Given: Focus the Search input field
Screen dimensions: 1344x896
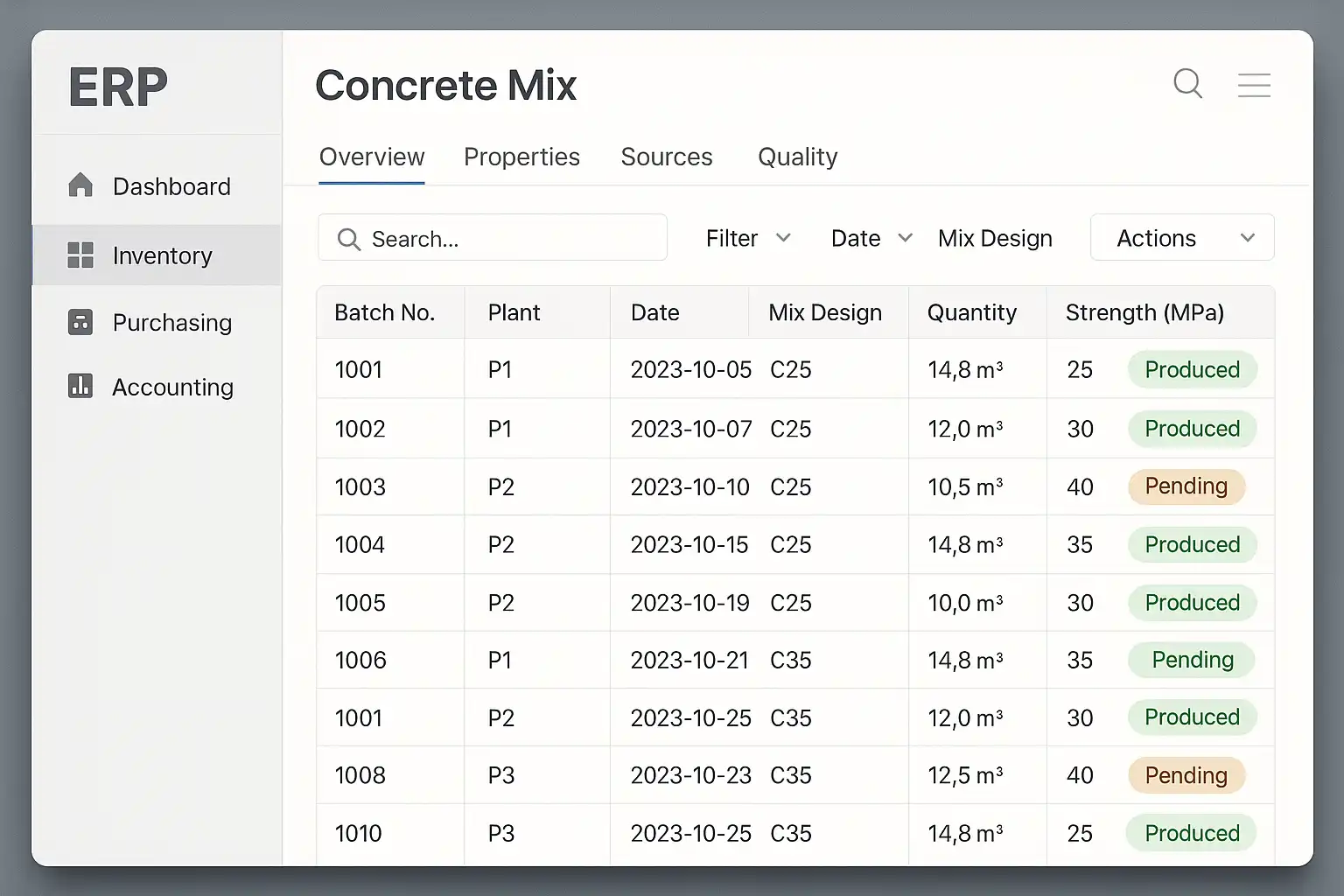Looking at the screenshot, I should (507, 239).
